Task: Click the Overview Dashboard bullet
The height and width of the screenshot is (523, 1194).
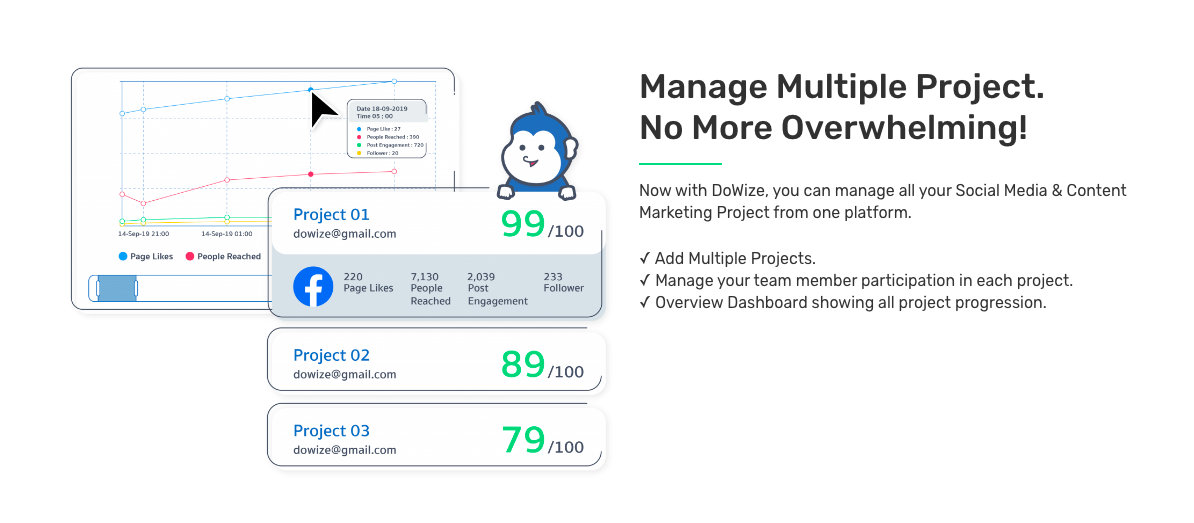Action: [x=843, y=302]
